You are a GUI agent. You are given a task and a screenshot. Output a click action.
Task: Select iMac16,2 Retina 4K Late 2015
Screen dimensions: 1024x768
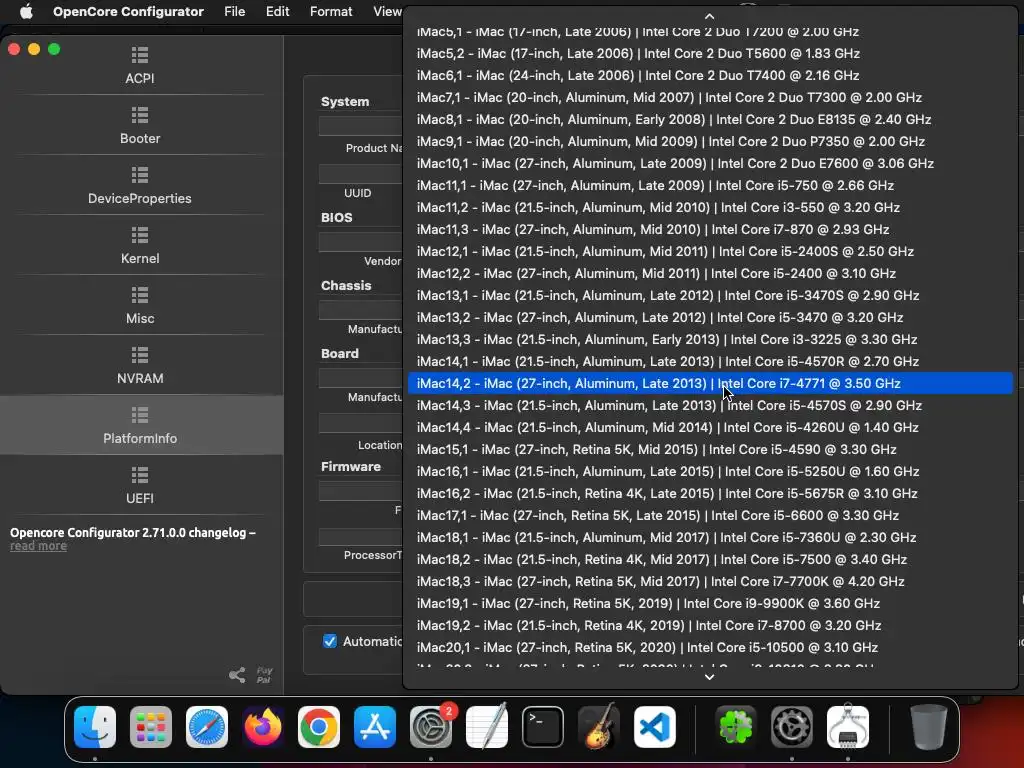[710, 493]
